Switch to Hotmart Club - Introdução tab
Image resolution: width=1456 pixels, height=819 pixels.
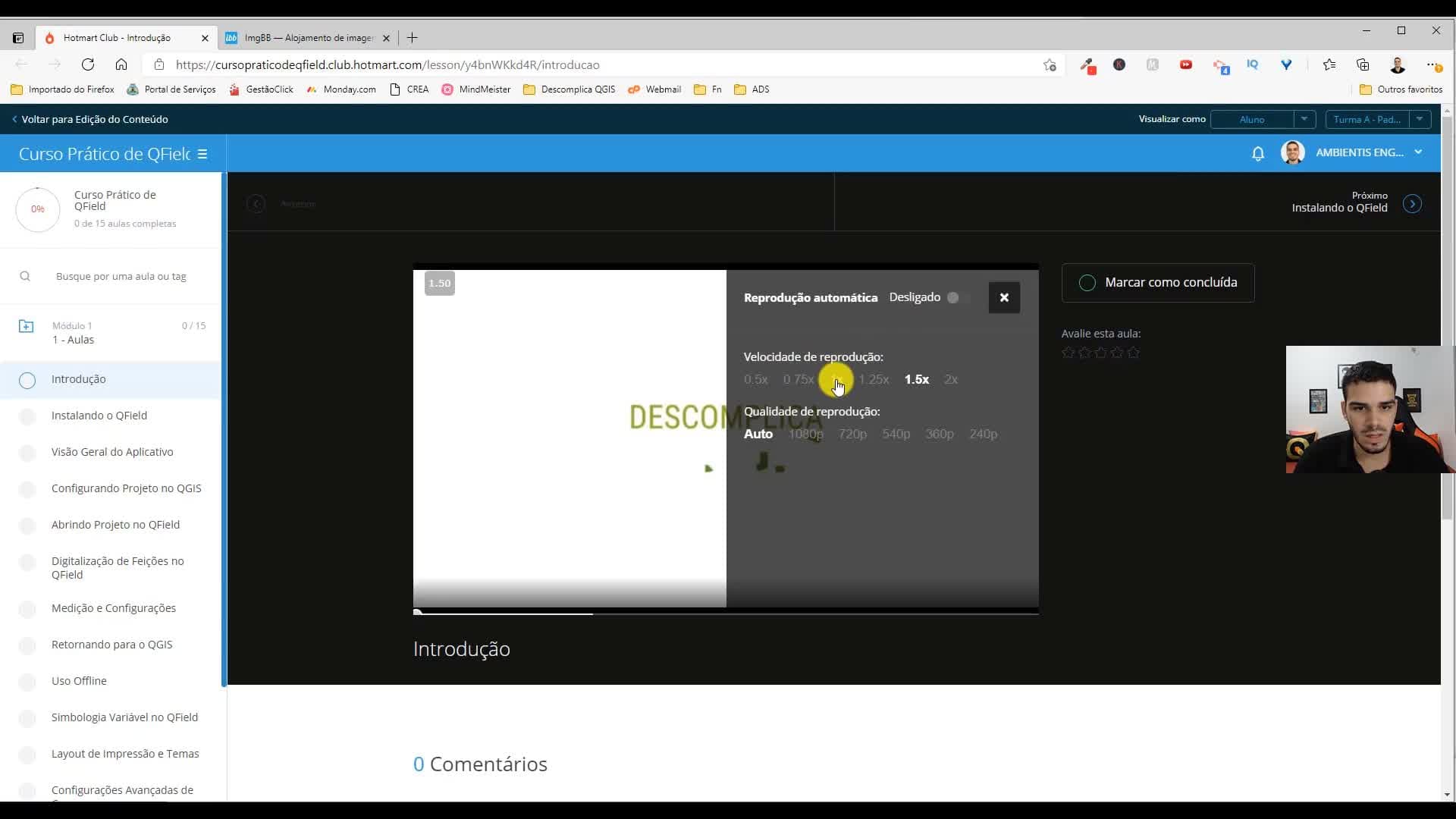125,38
